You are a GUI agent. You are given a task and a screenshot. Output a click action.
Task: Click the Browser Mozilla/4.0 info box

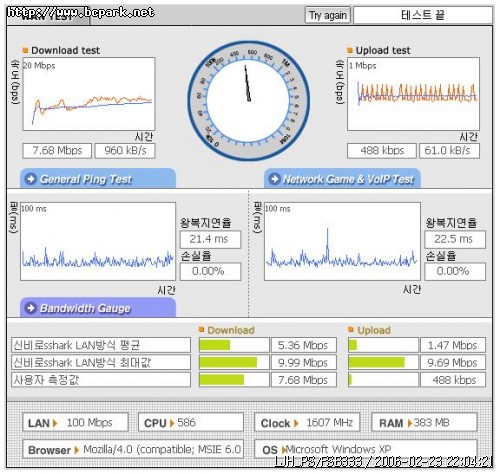(133, 449)
